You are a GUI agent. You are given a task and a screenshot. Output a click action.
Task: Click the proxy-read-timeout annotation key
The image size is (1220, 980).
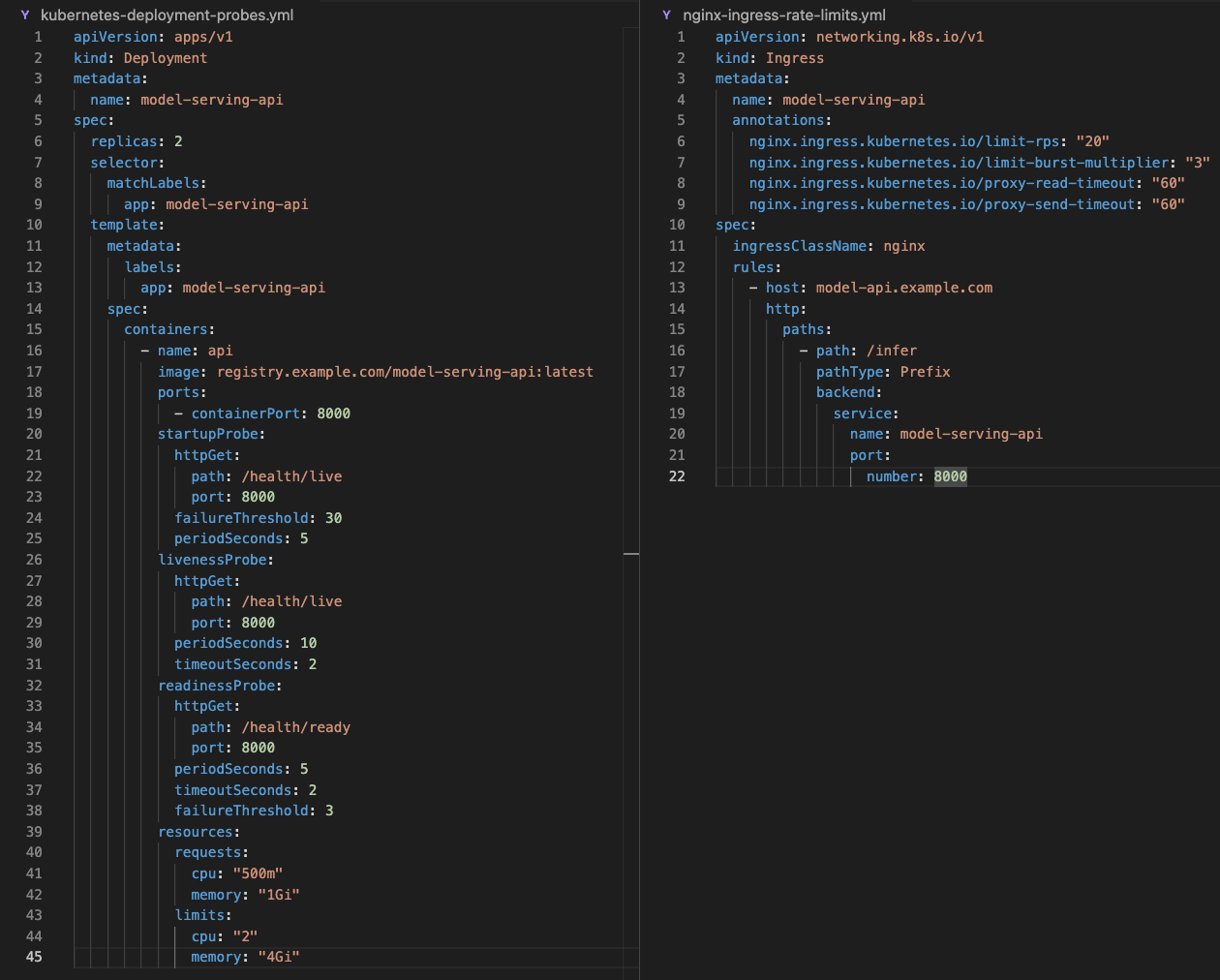[942, 183]
